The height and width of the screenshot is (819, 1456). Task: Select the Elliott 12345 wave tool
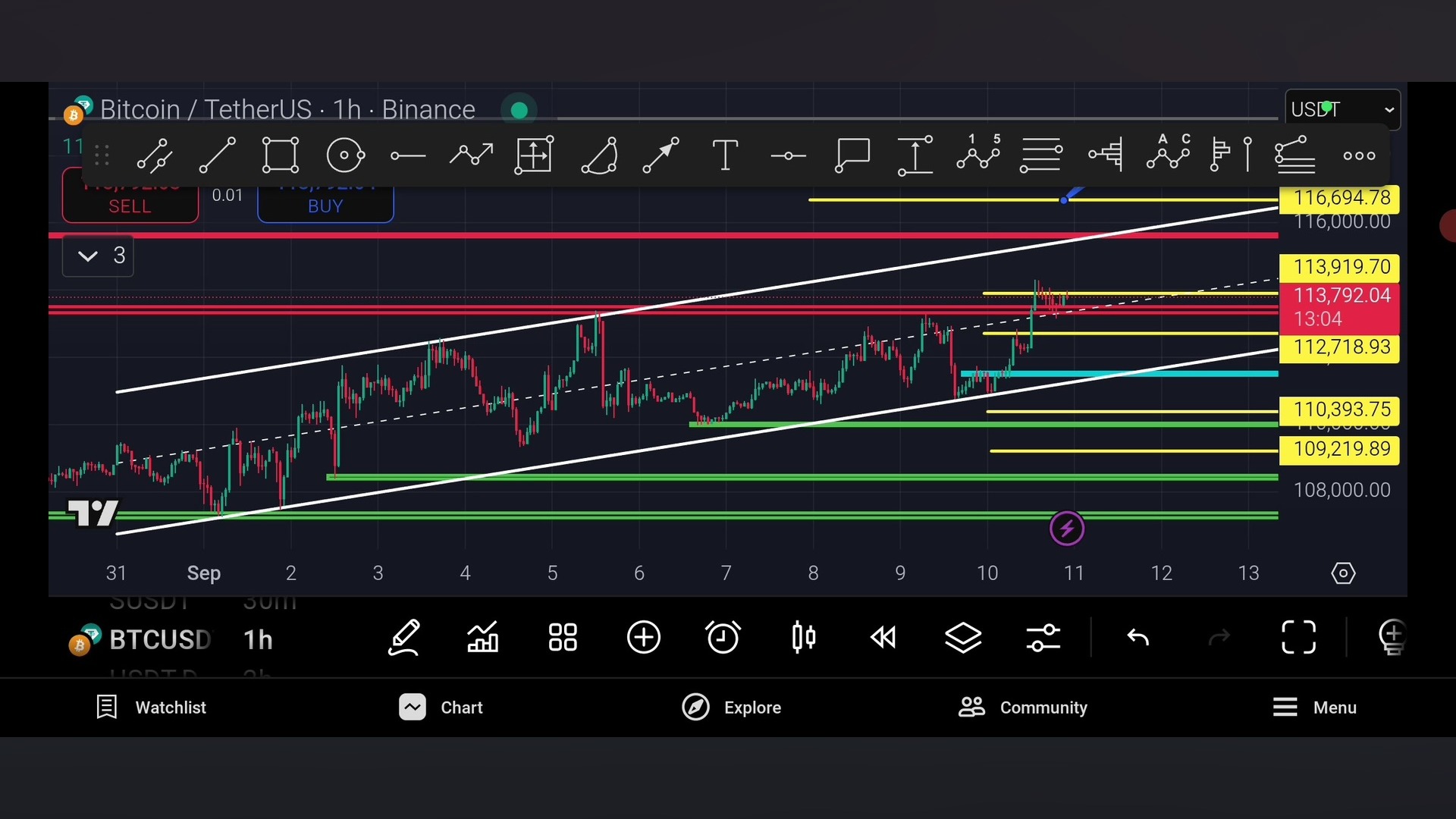(978, 152)
